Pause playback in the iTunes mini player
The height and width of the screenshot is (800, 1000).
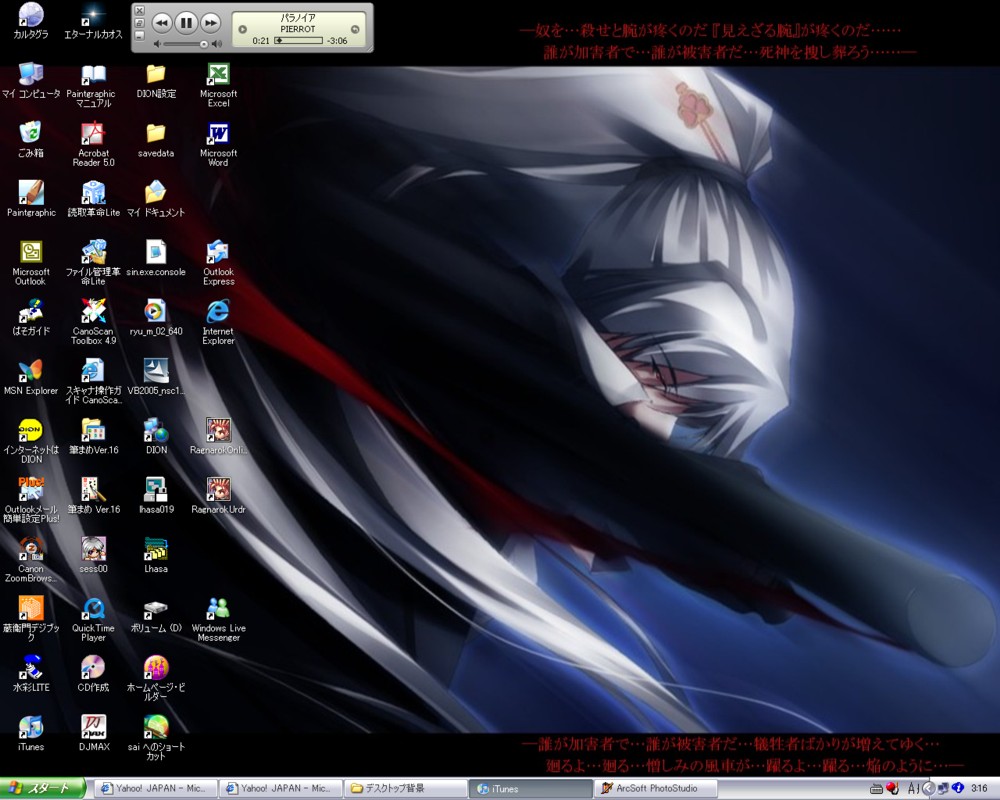[186, 24]
